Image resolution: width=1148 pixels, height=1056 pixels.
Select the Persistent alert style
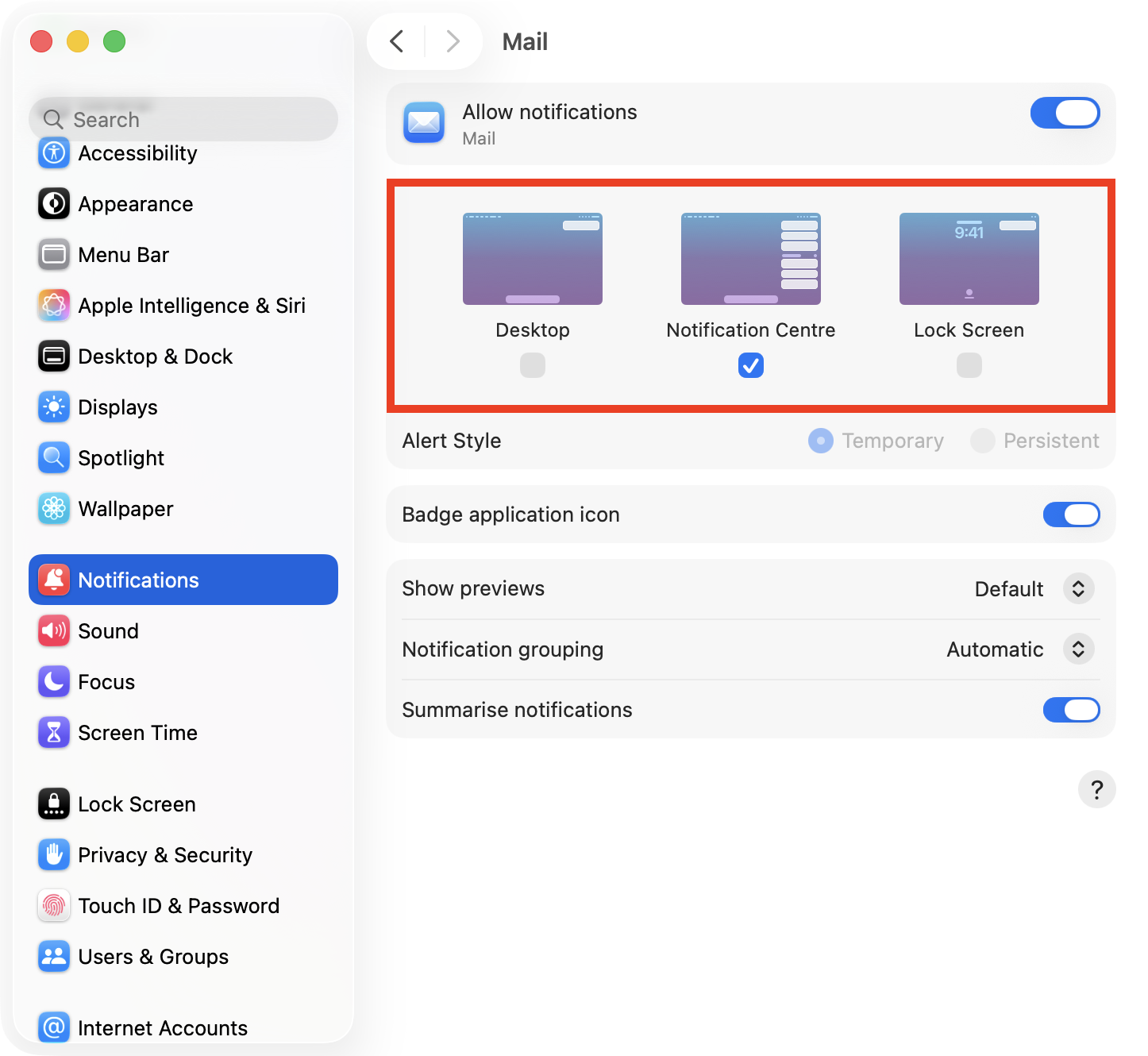click(984, 441)
